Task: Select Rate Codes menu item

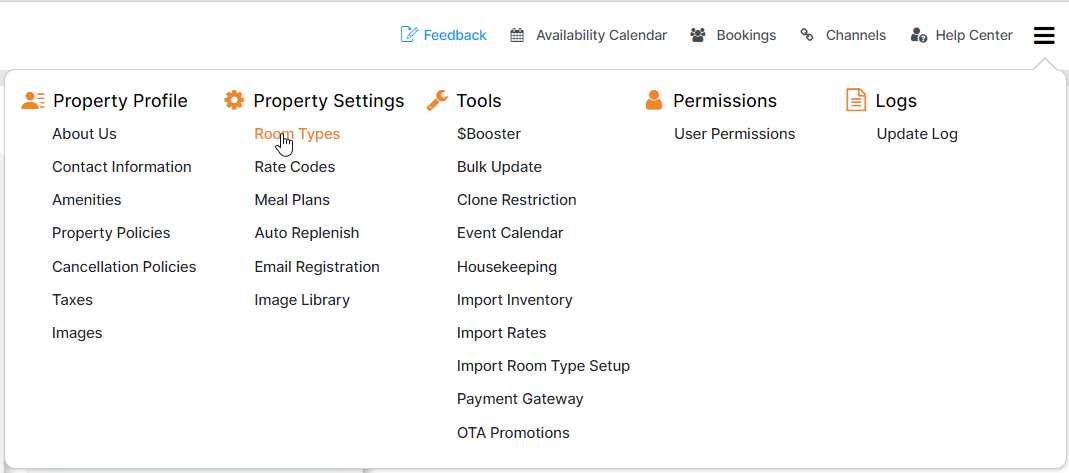Action: coord(294,167)
